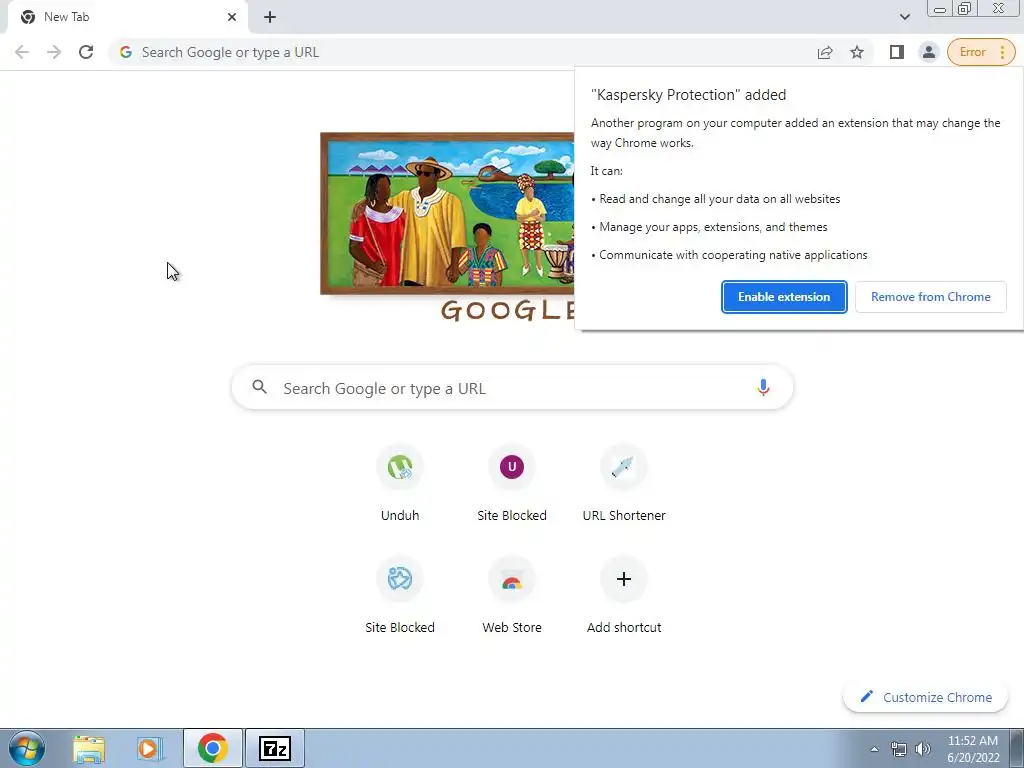
Task: Click the Google search box on page
Action: (x=512, y=388)
